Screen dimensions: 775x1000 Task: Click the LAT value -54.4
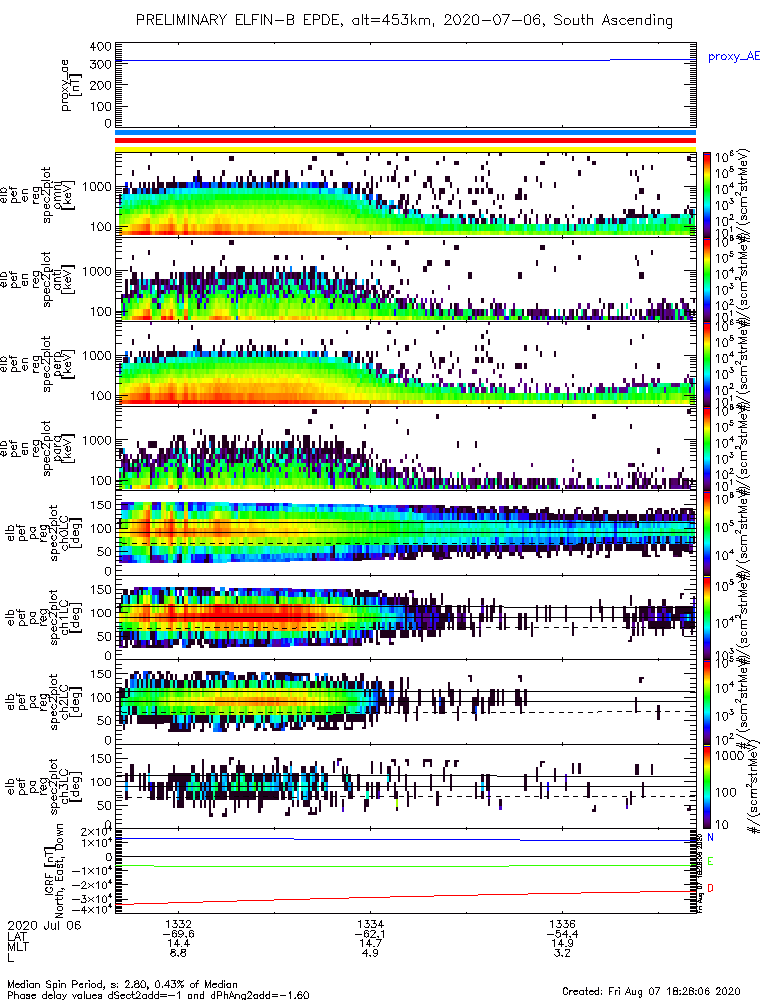coord(563,934)
